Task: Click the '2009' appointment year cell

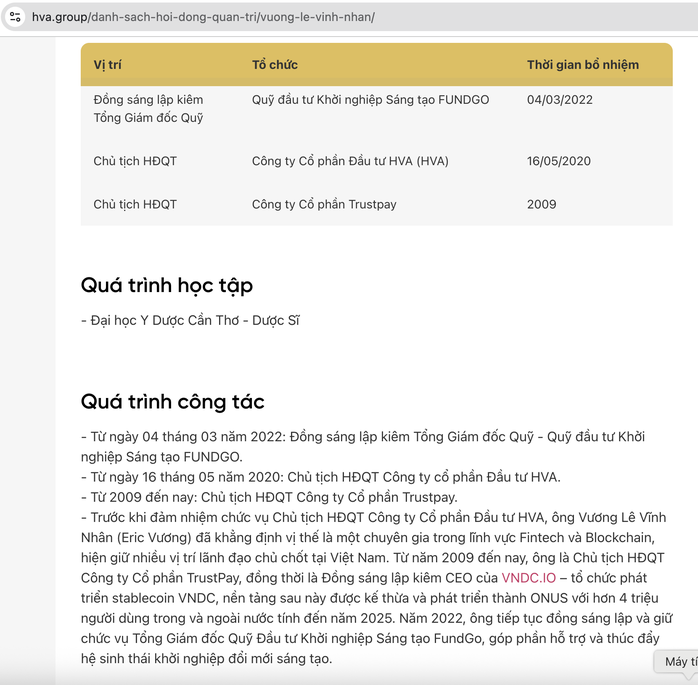Action: coord(541,204)
